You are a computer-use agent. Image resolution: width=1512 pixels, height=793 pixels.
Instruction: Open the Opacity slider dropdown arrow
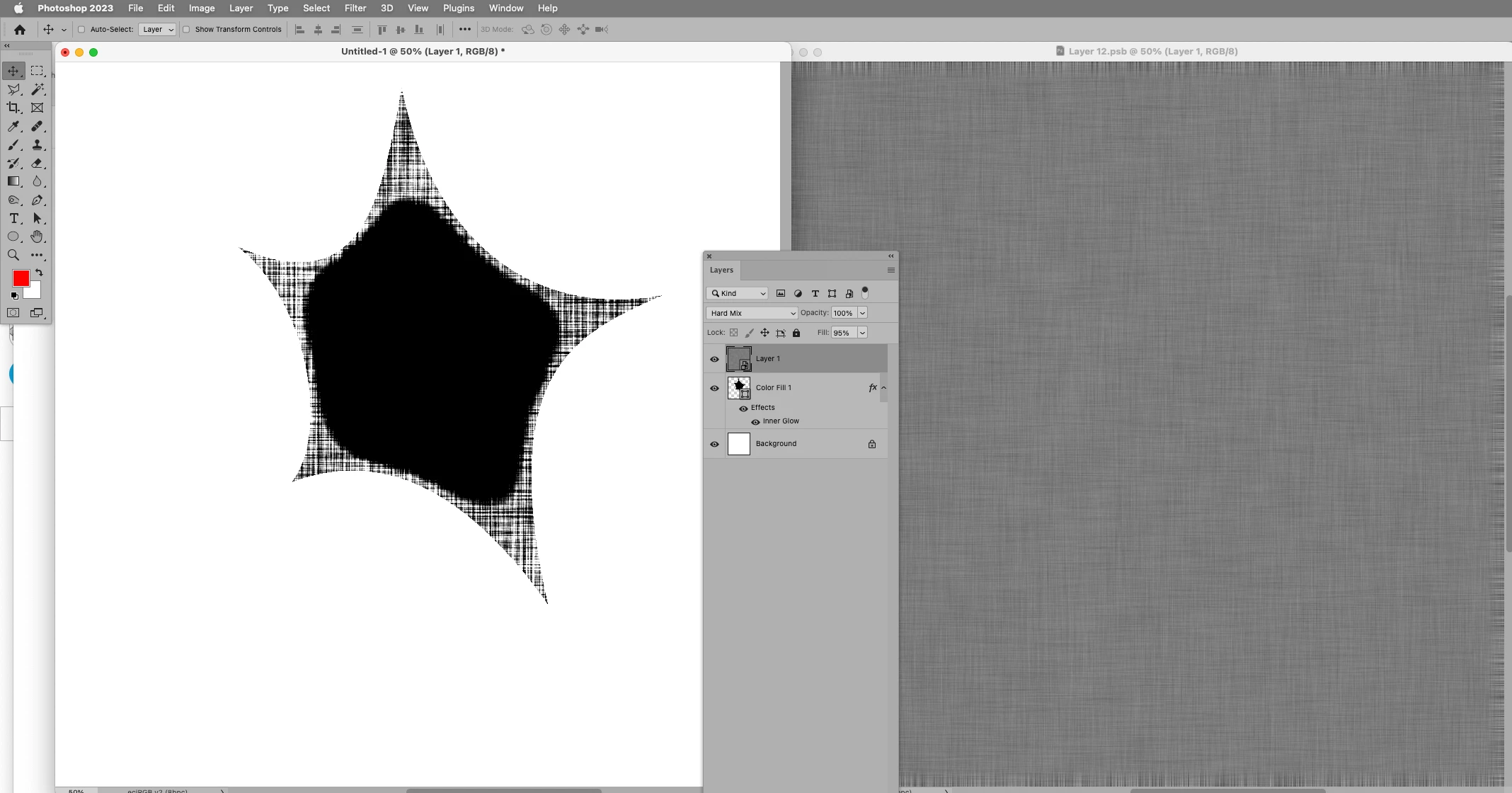click(x=862, y=313)
